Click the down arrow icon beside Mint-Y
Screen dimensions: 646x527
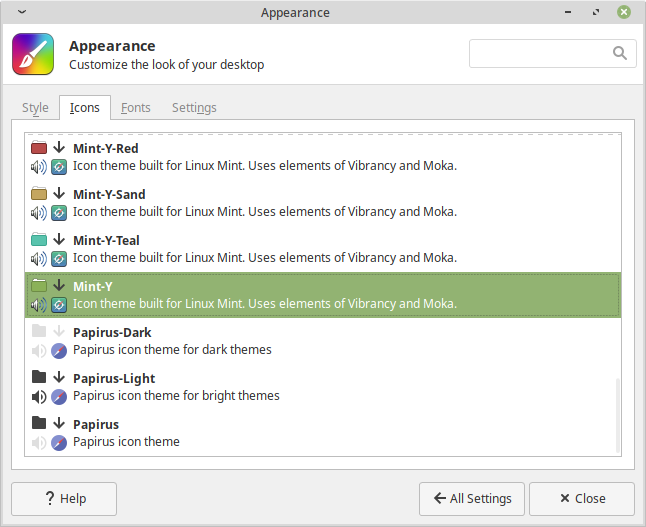[x=59, y=285]
